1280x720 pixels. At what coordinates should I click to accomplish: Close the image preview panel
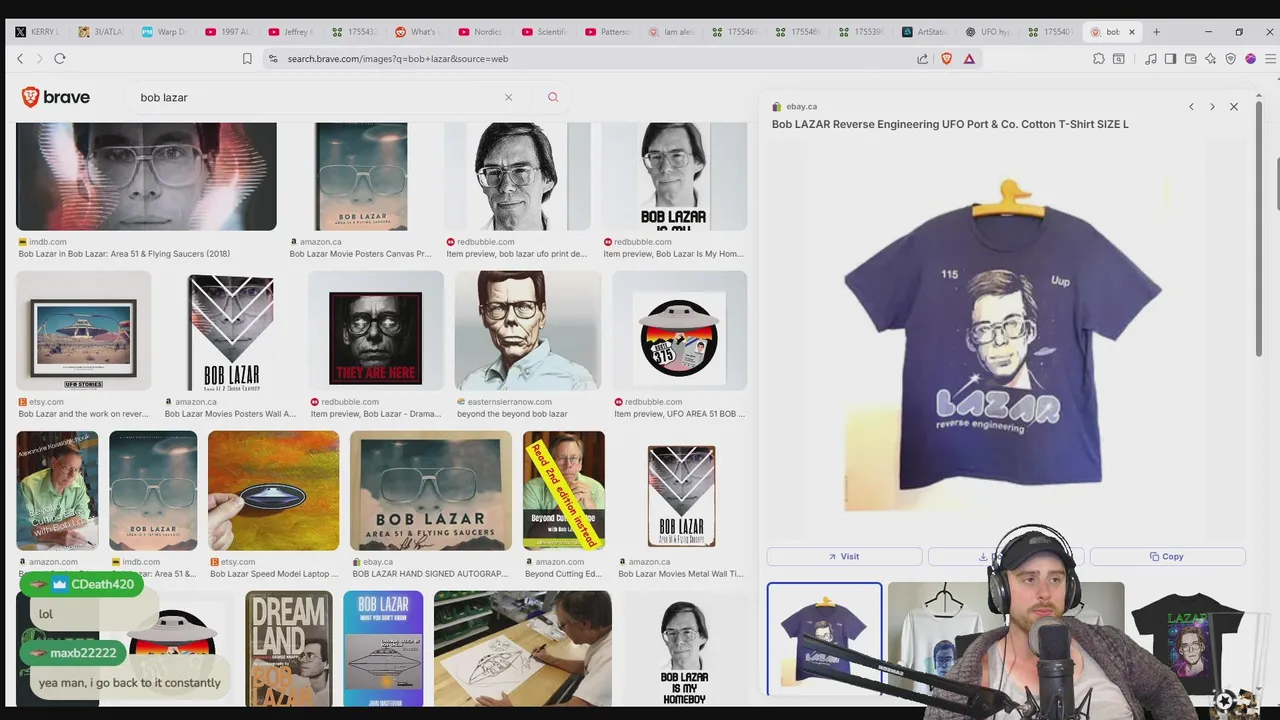coord(1234,106)
